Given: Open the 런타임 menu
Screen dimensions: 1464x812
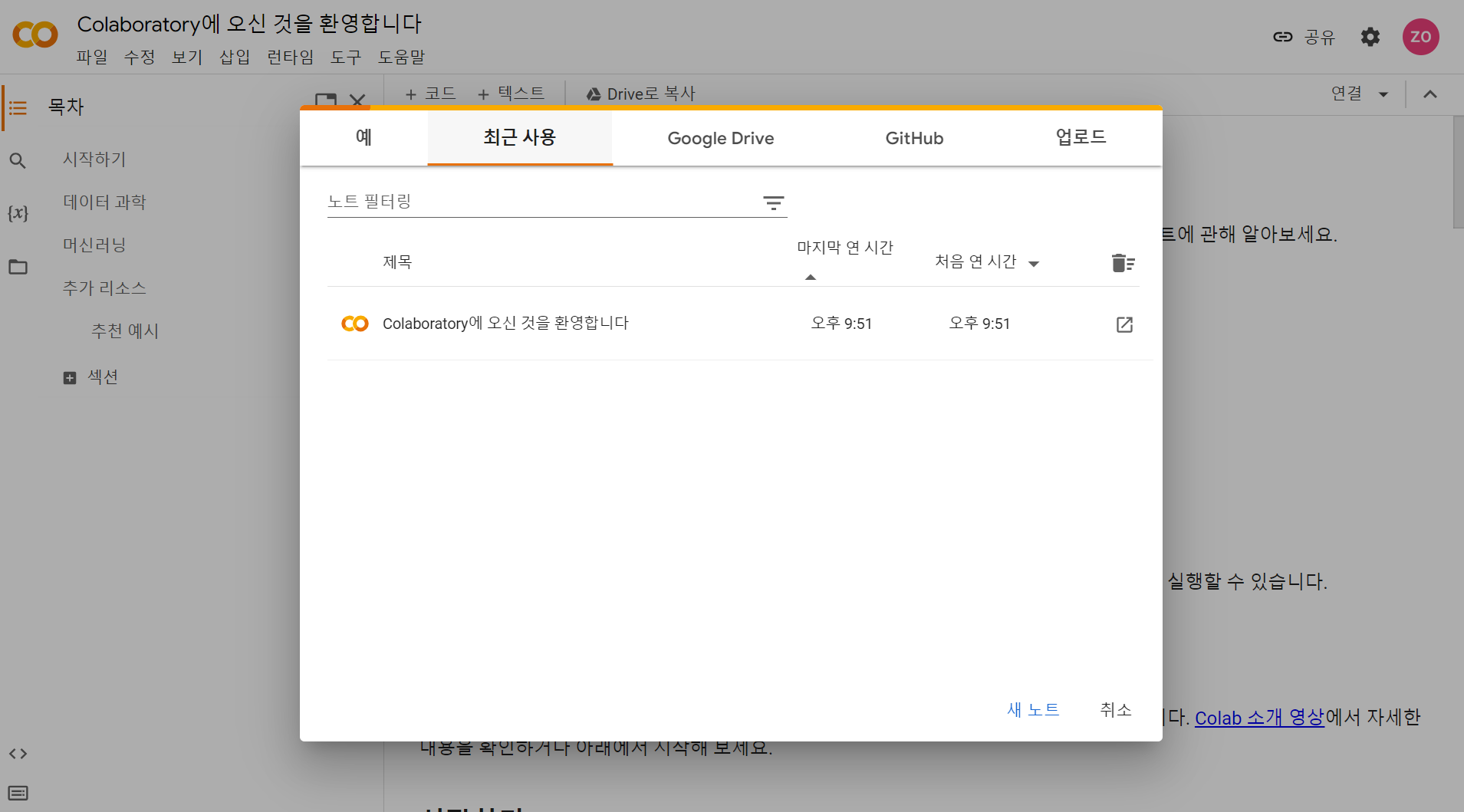Looking at the screenshot, I should [290, 57].
